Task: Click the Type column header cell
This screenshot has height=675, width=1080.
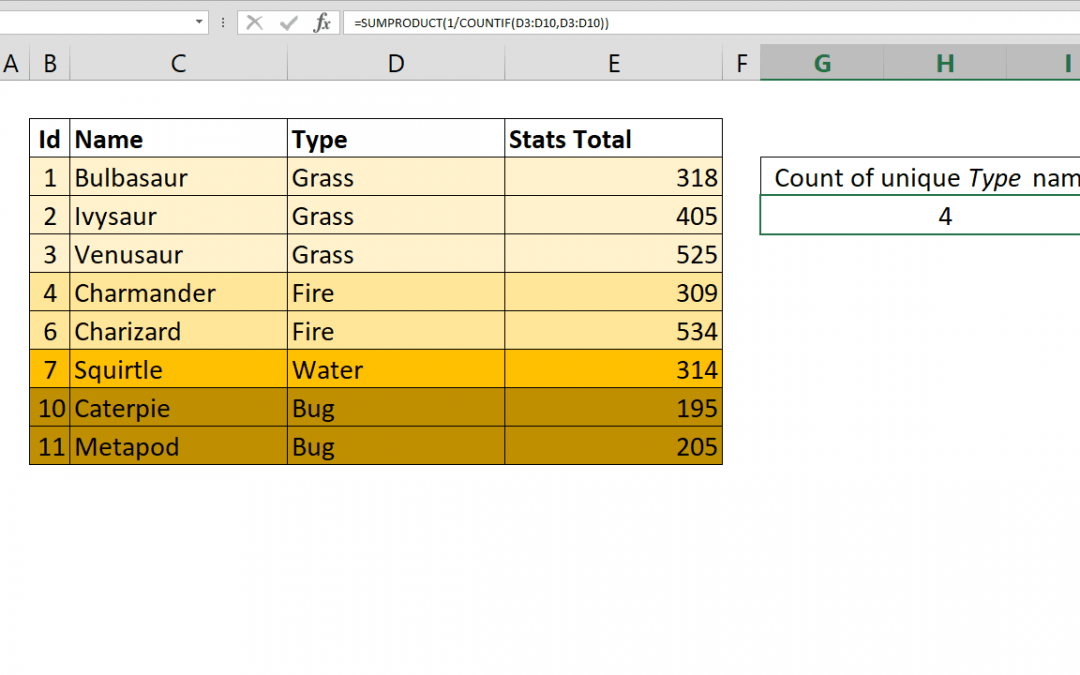Action: pos(396,139)
